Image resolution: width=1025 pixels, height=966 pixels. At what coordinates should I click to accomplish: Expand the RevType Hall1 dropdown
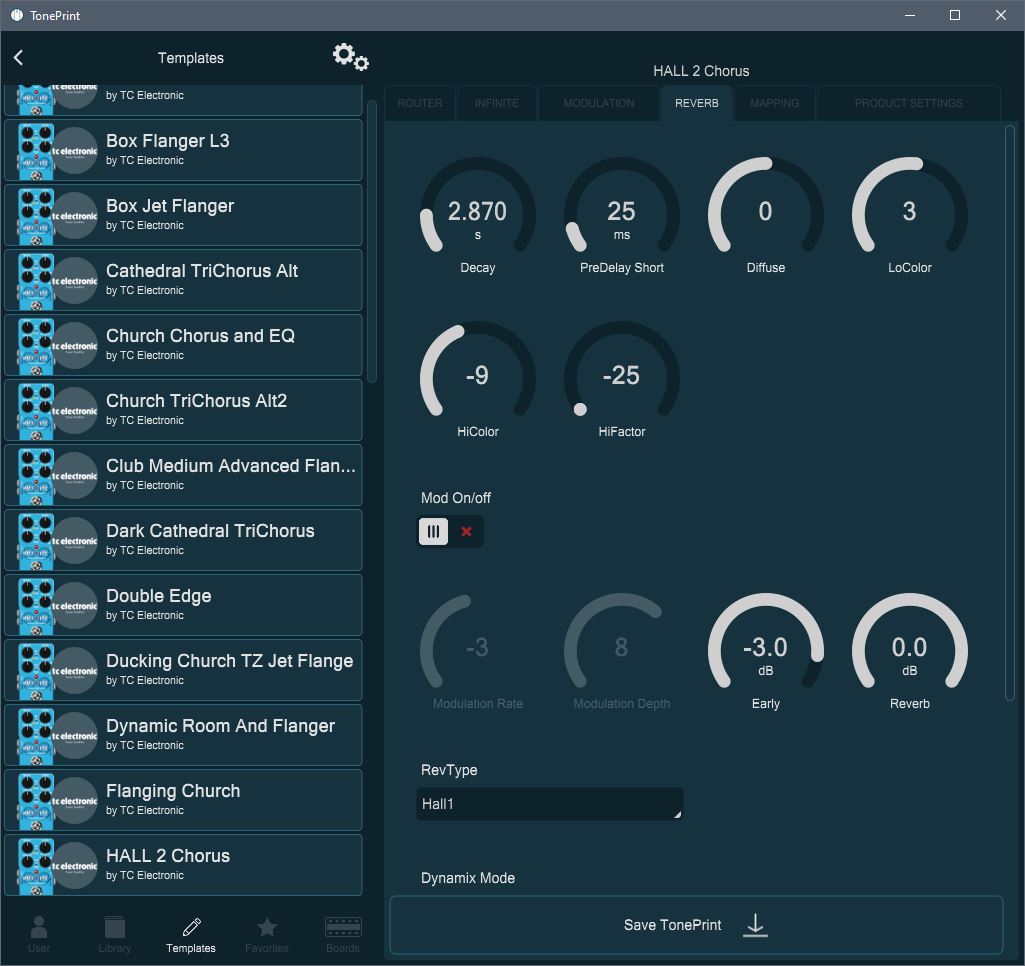pos(549,804)
